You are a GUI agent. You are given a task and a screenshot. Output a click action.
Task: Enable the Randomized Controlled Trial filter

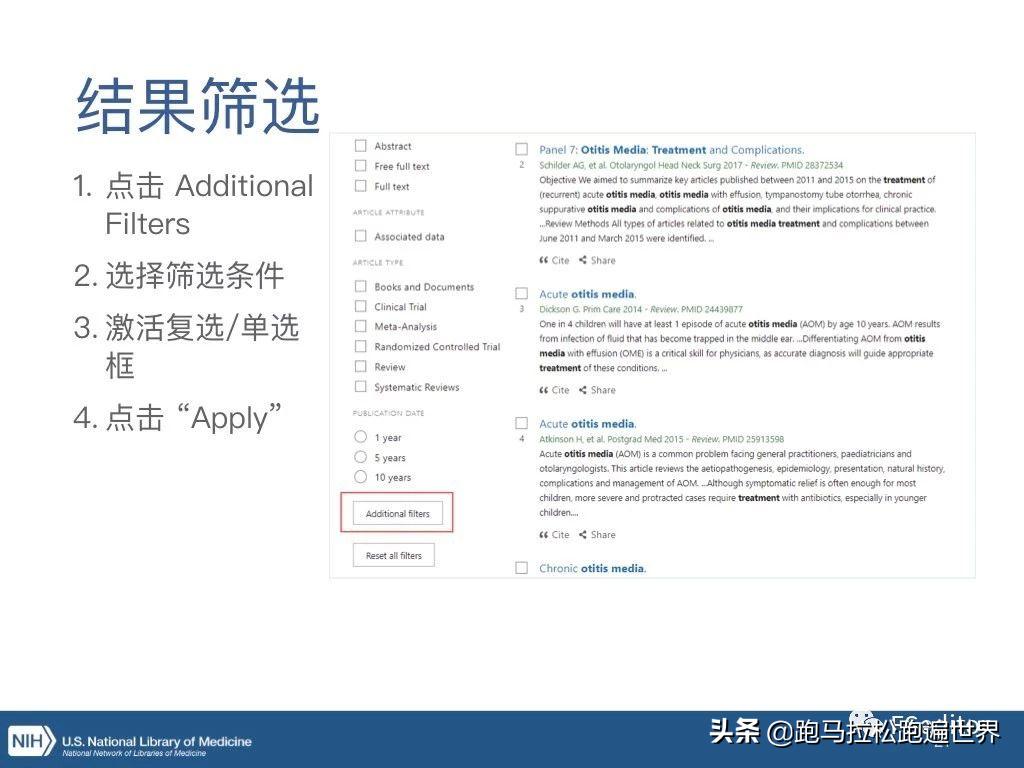coord(360,346)
